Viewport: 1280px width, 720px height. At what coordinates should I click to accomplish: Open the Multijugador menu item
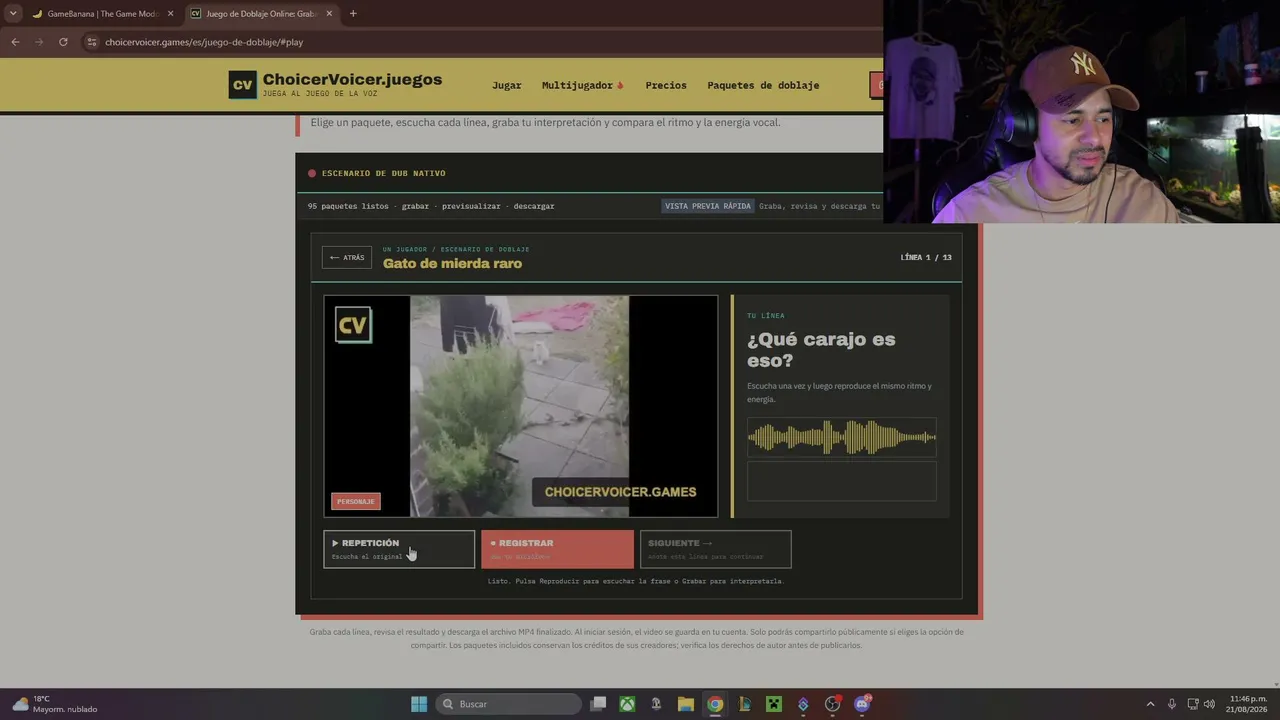tap(582, 85)
